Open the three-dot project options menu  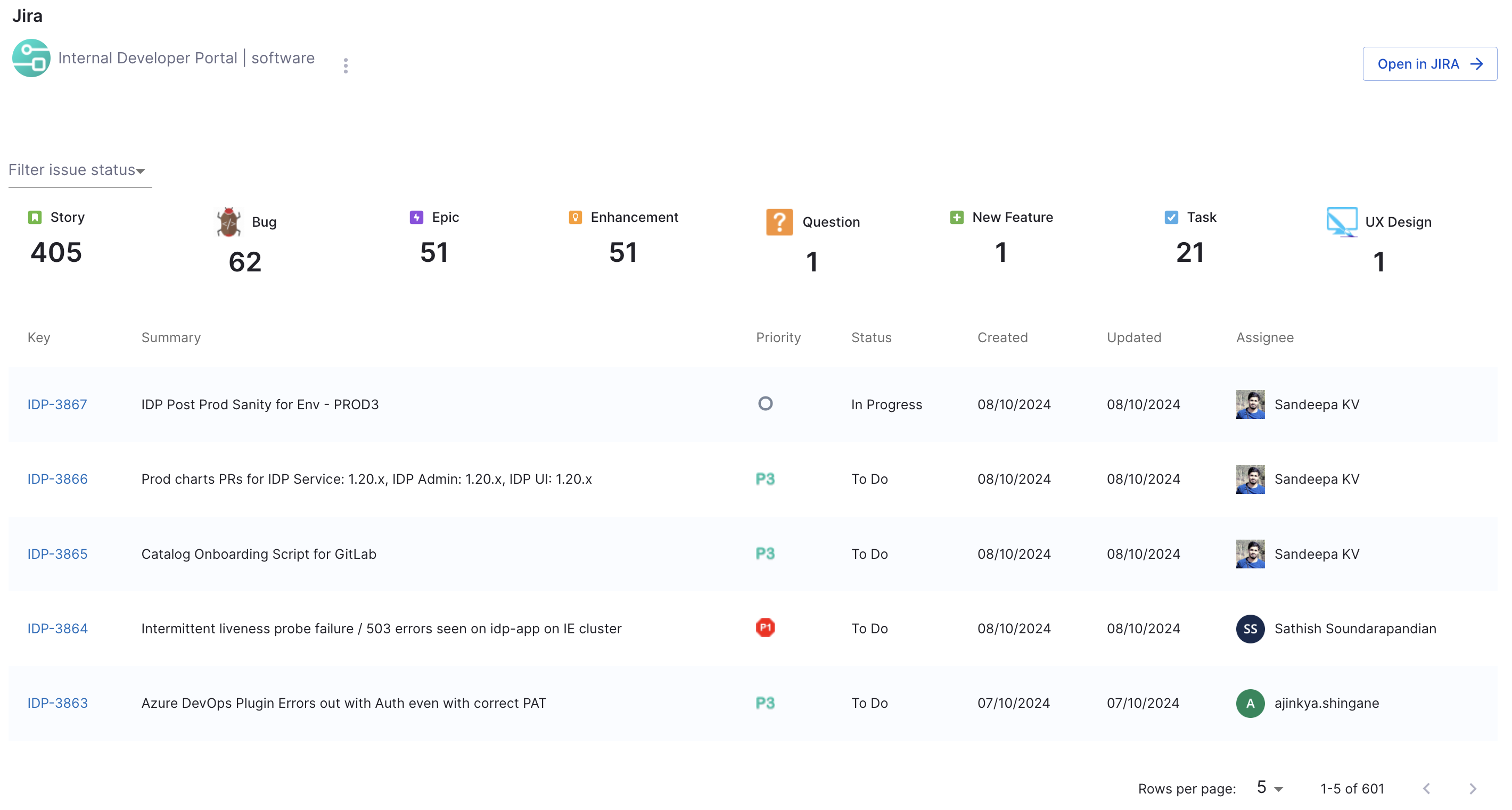point(346,65)
